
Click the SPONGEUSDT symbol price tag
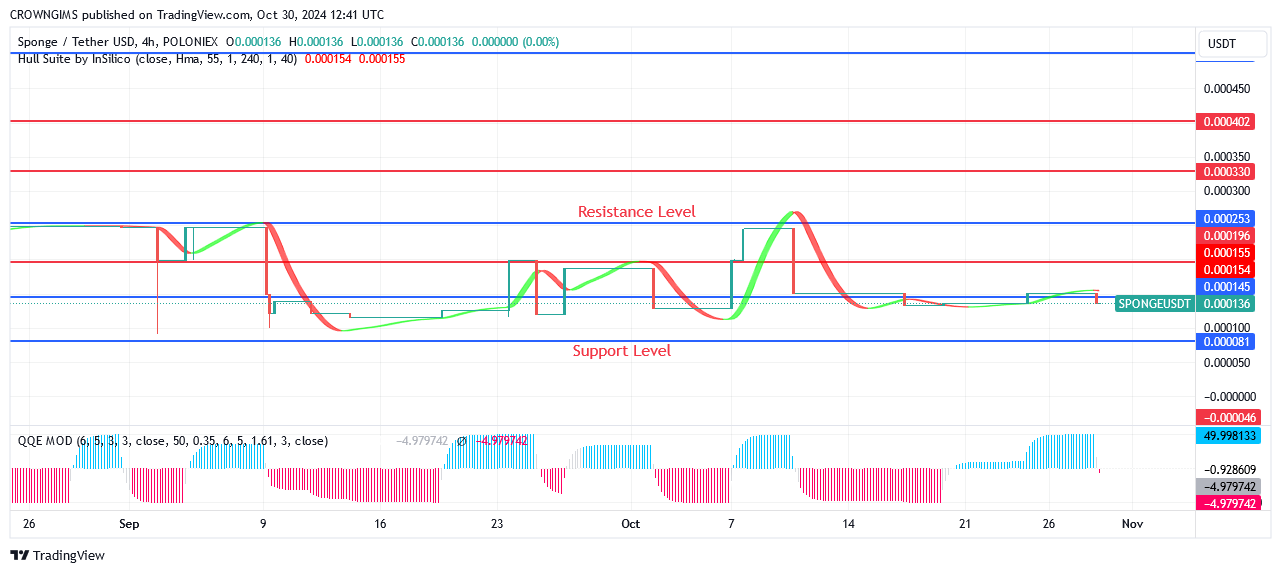coord(1154,303)
